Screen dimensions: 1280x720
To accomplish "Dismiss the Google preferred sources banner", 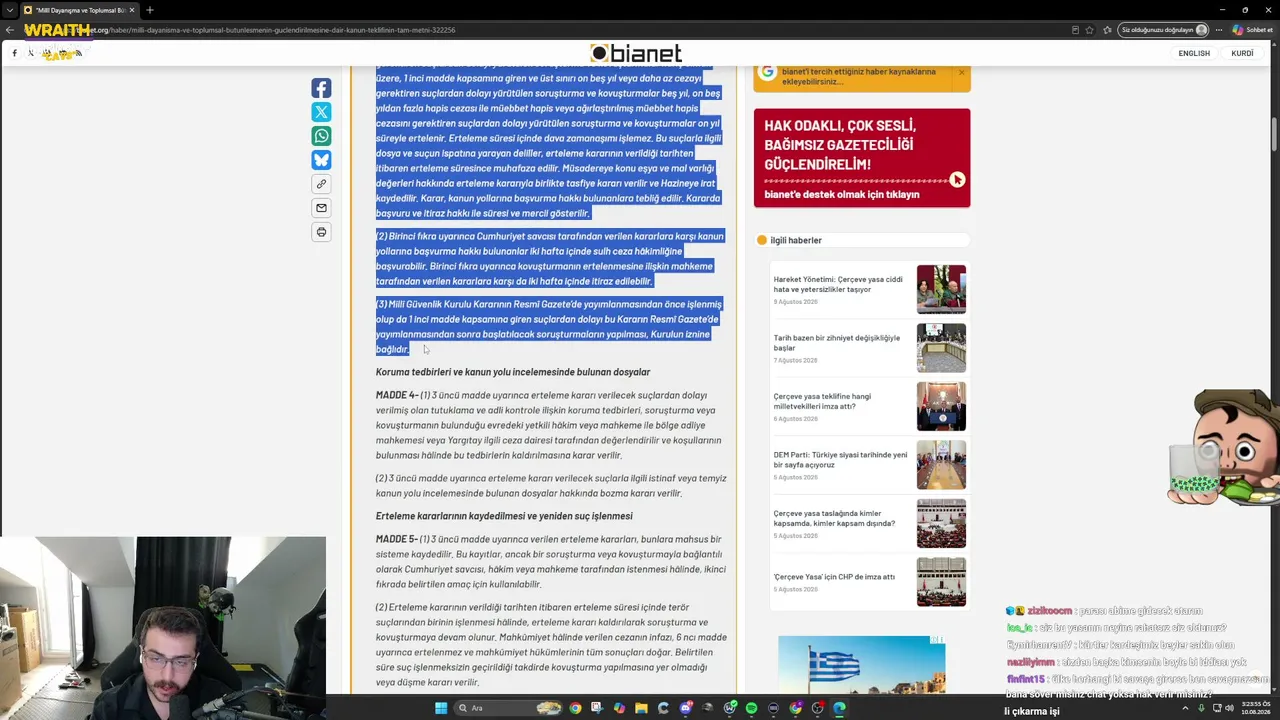I will point(961,72).
